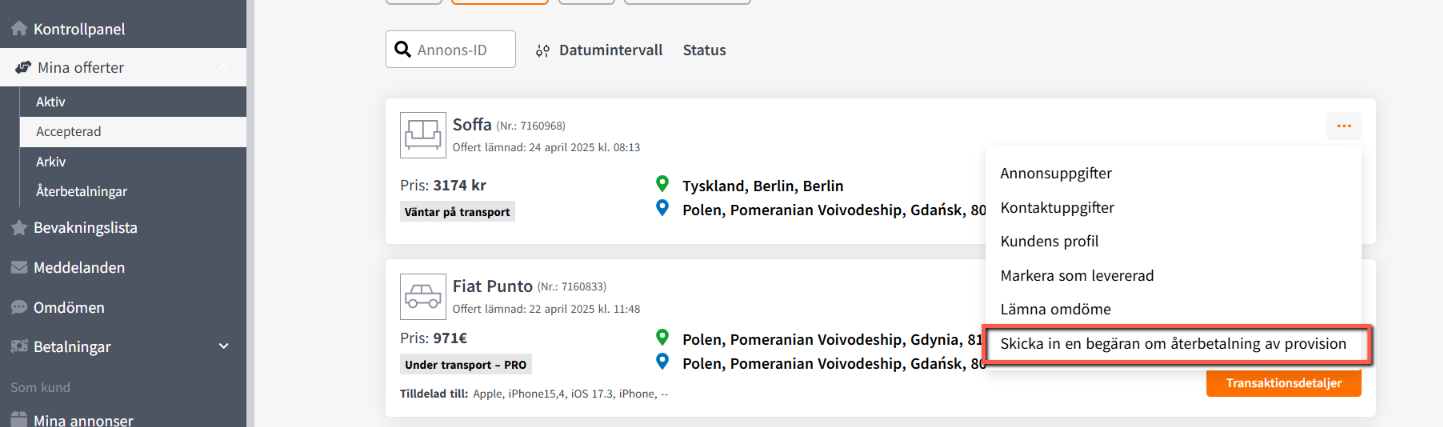Image resolution: width=1443 pixels, height=427 pixels.
Task: Choose Skicka in en begäran om återbetalning
Action: (1174, 343)
